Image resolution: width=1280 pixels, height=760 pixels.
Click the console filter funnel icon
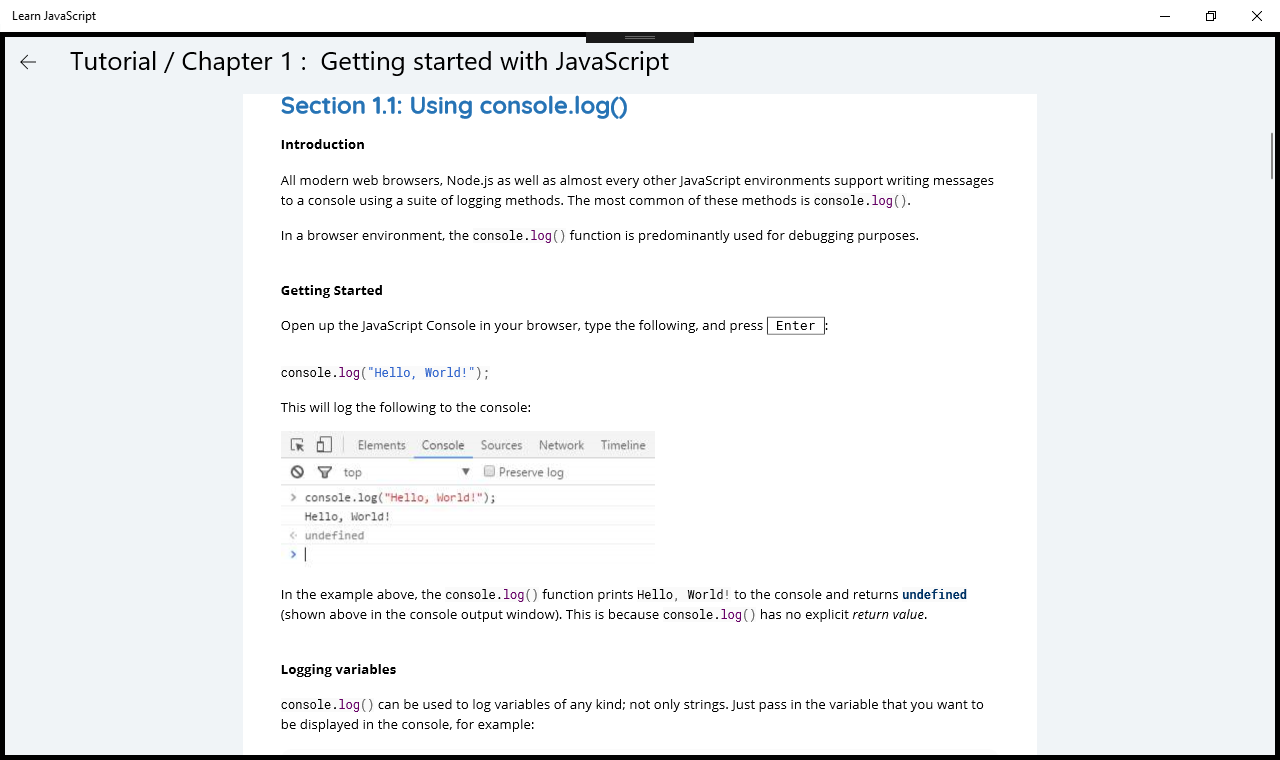click(324, 472)
